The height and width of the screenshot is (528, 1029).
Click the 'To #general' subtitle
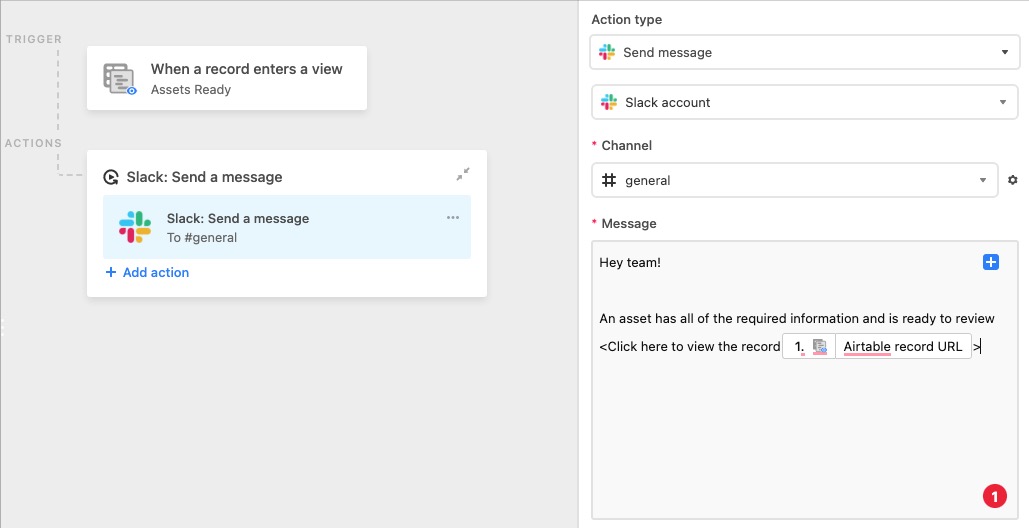(x=201, y=237)
